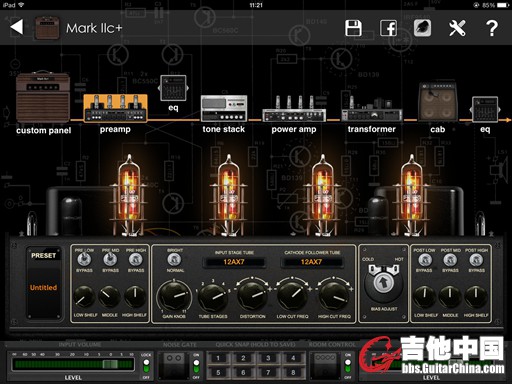Flip the PRE MID bypass switch

point(110,259)
